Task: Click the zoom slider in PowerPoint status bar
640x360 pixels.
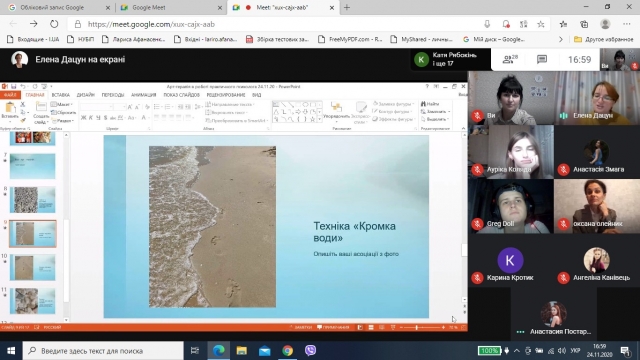Action: click(x=422, y=327)
